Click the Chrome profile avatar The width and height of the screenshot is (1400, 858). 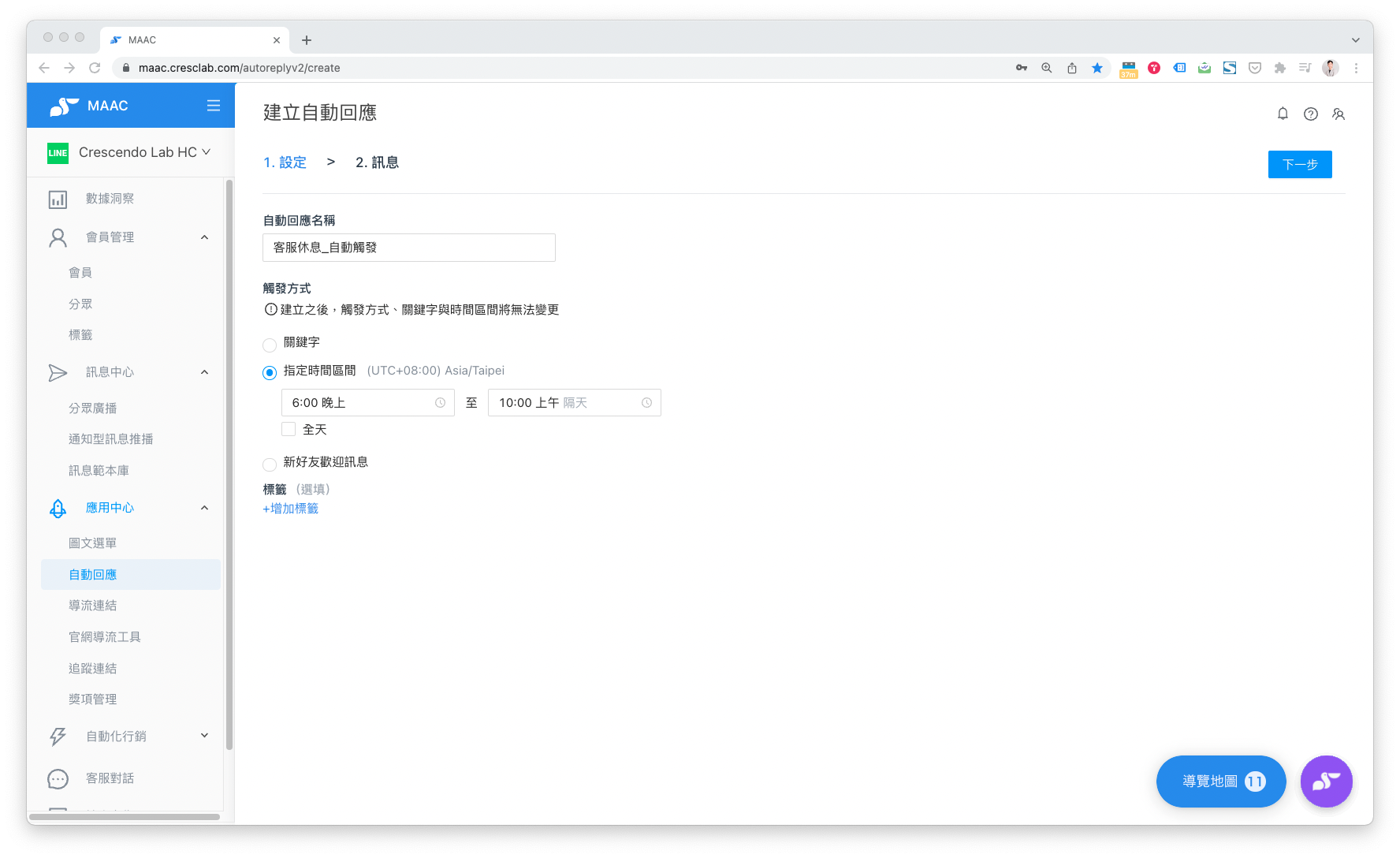coord(1331,68)
